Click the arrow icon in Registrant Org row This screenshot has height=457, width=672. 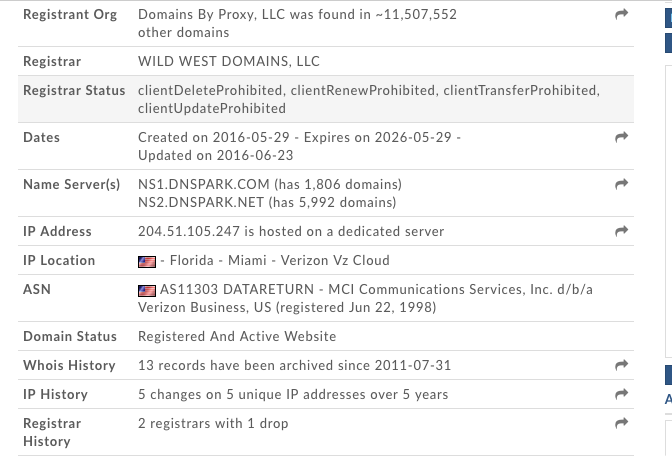621,15
